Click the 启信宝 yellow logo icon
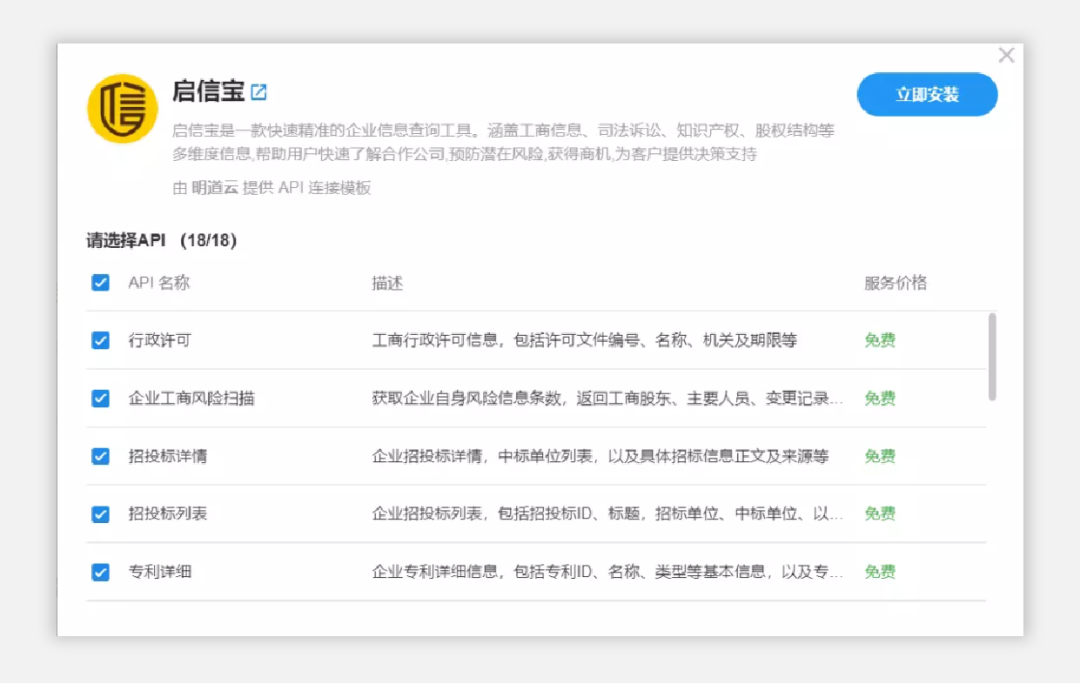Image resolution: width=1080 pixels, height=684 pixels. [122, 108]
